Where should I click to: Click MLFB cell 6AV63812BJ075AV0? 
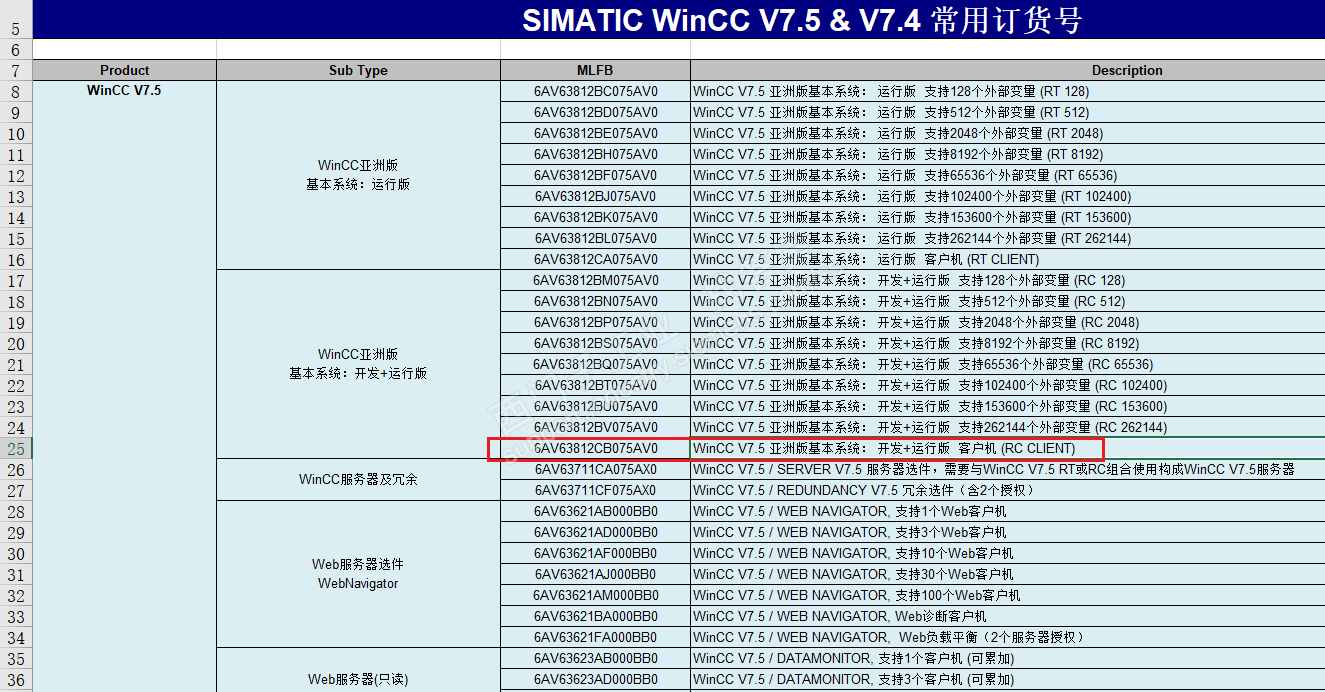coord(595,196)
